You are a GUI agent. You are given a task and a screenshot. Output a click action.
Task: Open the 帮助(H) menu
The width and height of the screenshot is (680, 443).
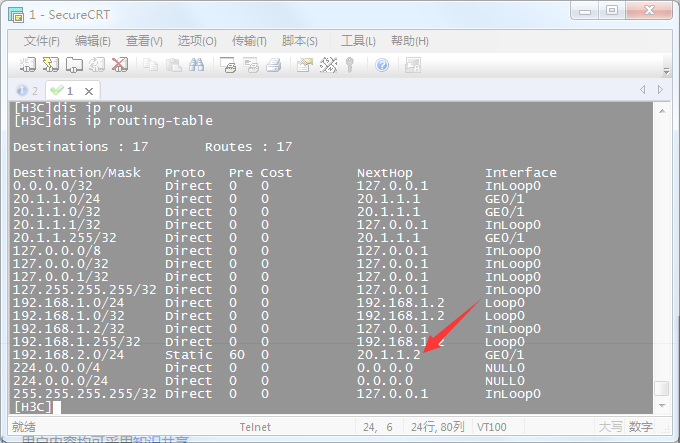click(410, 41)
